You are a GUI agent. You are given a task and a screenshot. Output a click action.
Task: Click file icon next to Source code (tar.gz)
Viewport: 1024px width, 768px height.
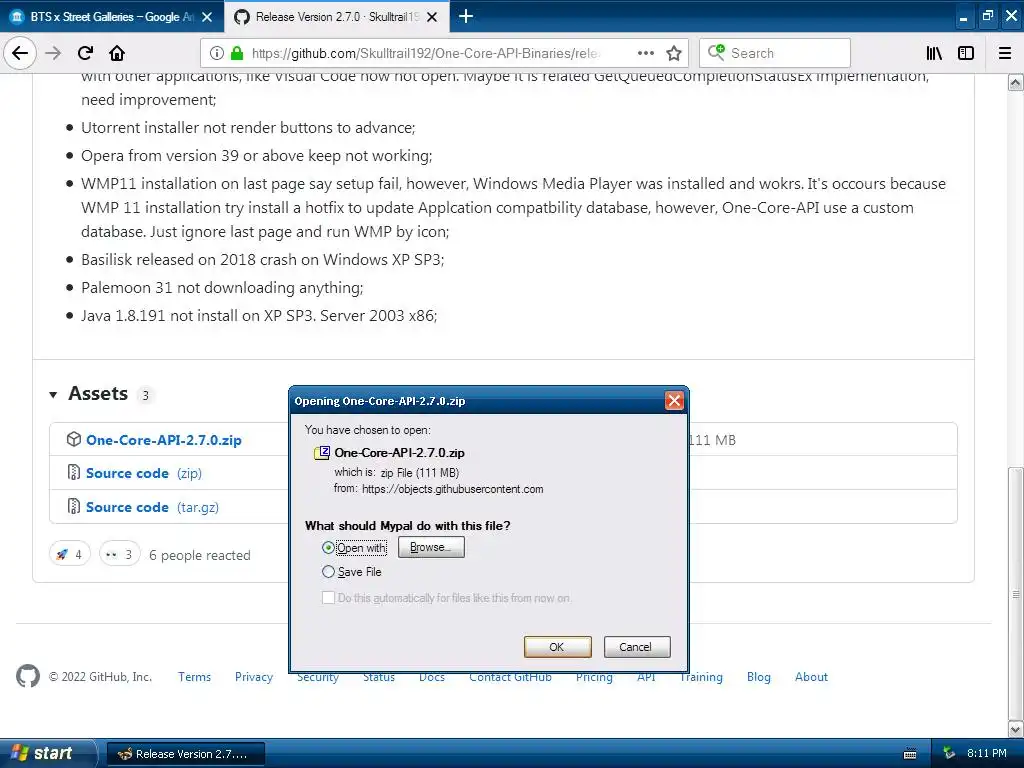click(x=74, y=506)
